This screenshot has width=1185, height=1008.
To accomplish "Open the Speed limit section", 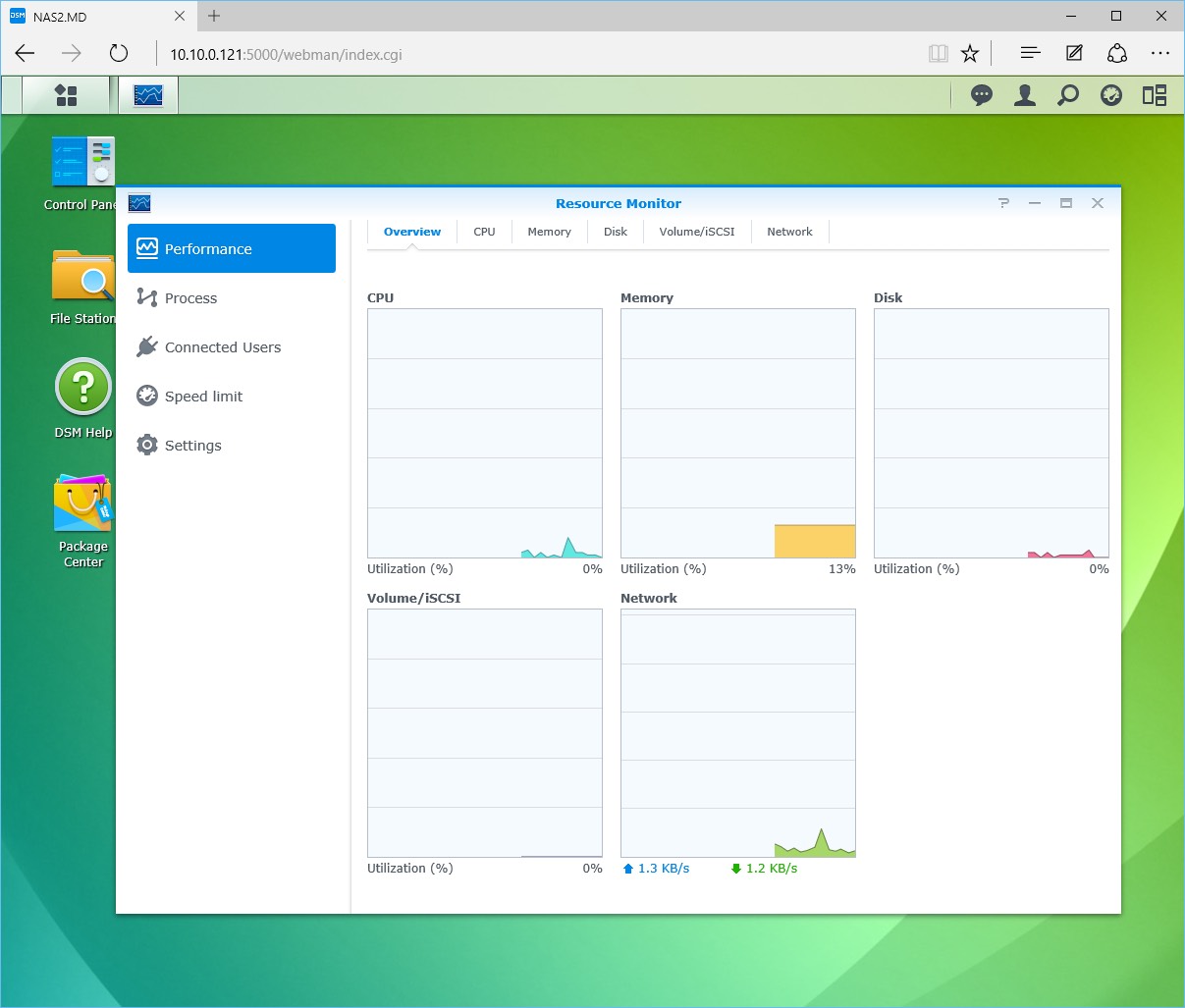I will coord(232,396).
